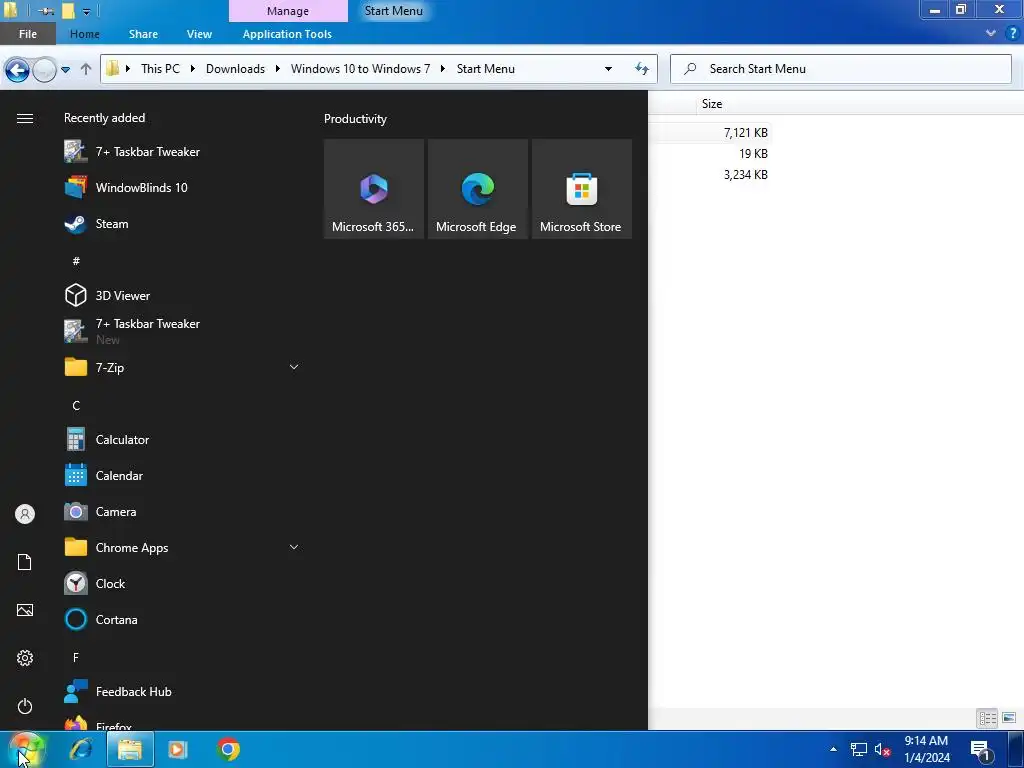Viewport: 1024px width, 768px height.
Task: Open the Microsoft Edge tile
Action: [x=477, y=189]
